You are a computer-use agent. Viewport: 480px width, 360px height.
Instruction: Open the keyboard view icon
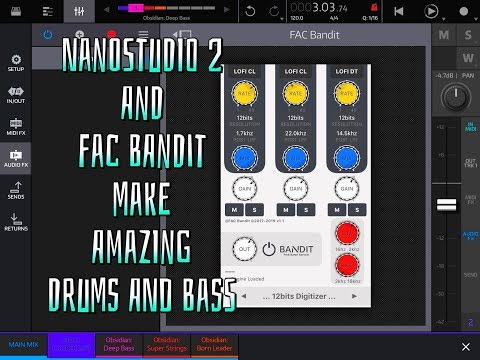(x=16, y=11)
